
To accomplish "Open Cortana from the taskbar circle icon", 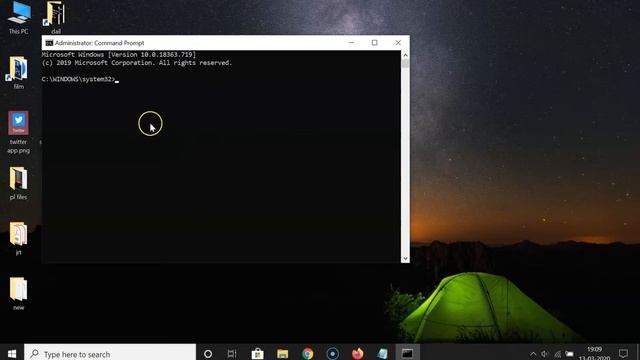I will coord(208,353).
